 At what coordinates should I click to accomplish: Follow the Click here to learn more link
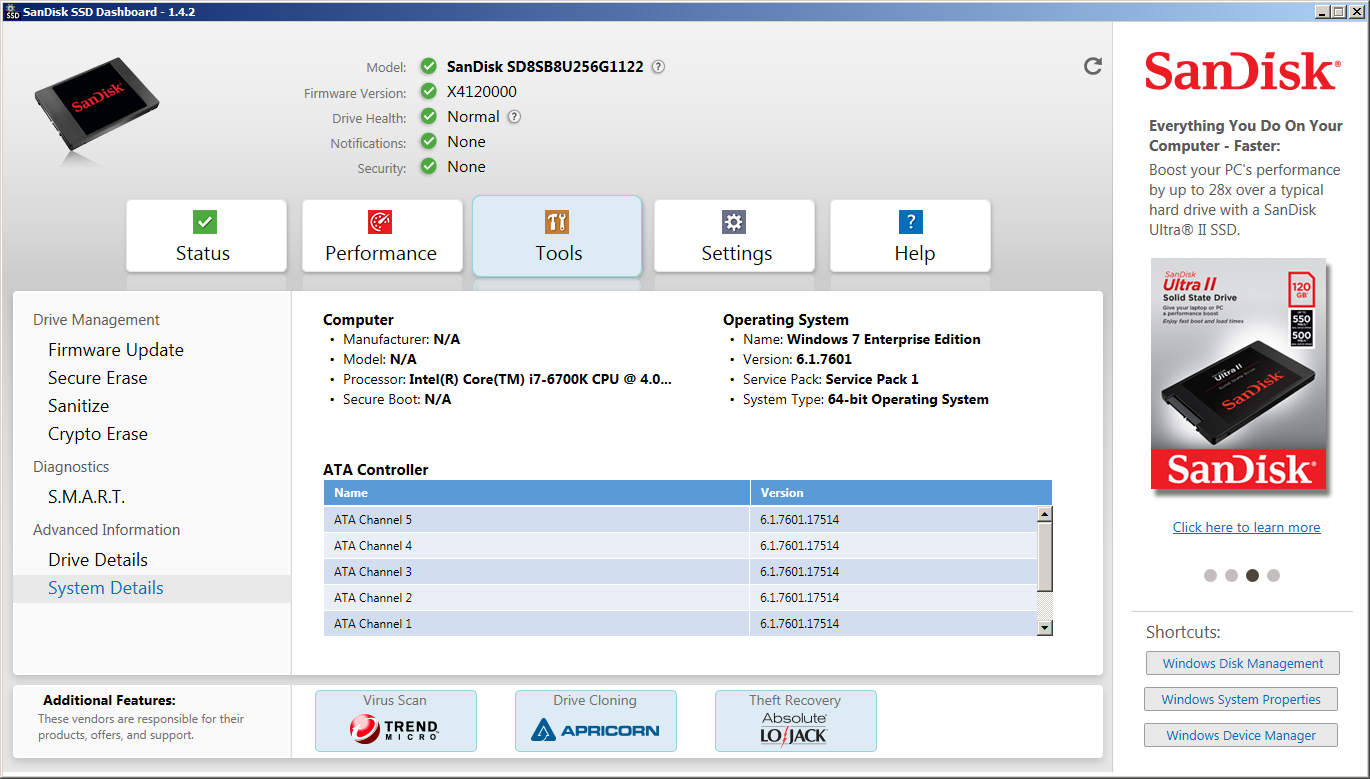pyautogui.click(x=1246, y=527)
